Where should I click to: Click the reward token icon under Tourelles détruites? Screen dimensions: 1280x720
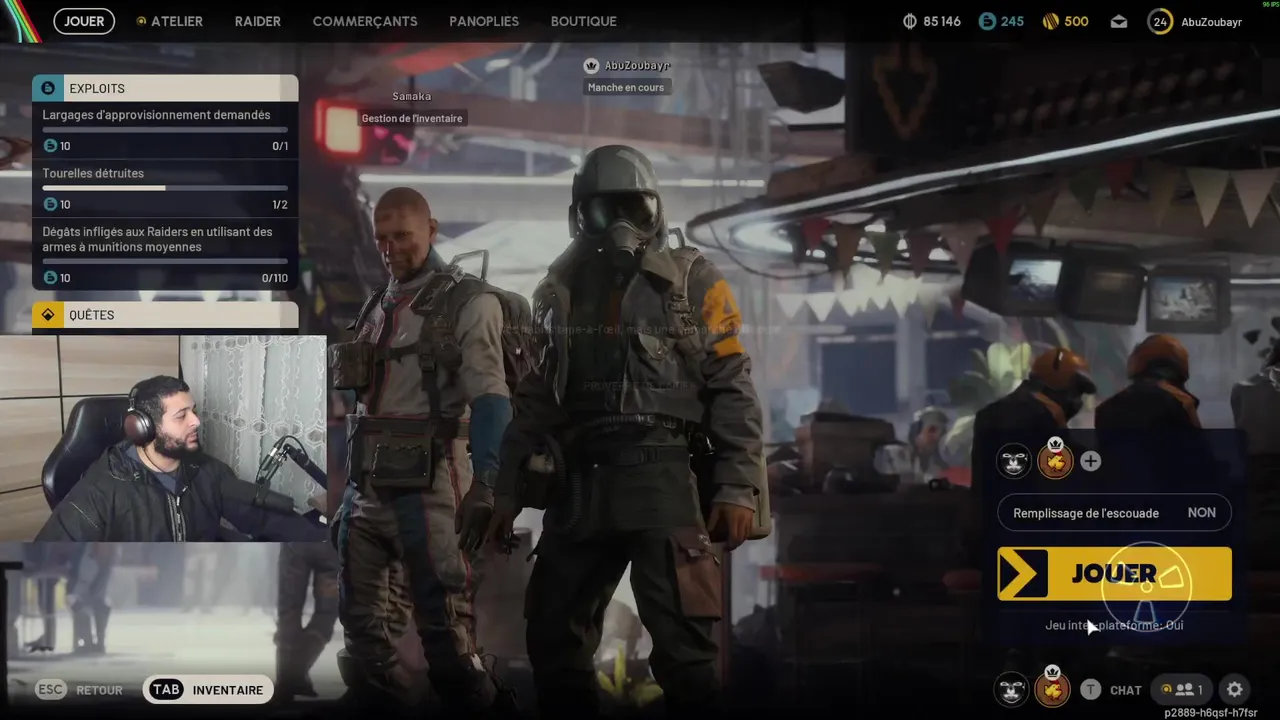coord(50,204)
